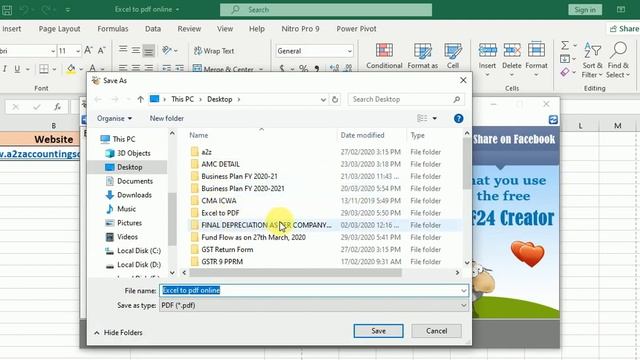Screen dimensions: 640x360
Task: Switch to the Data tab
Action: (x=153, y=29)
